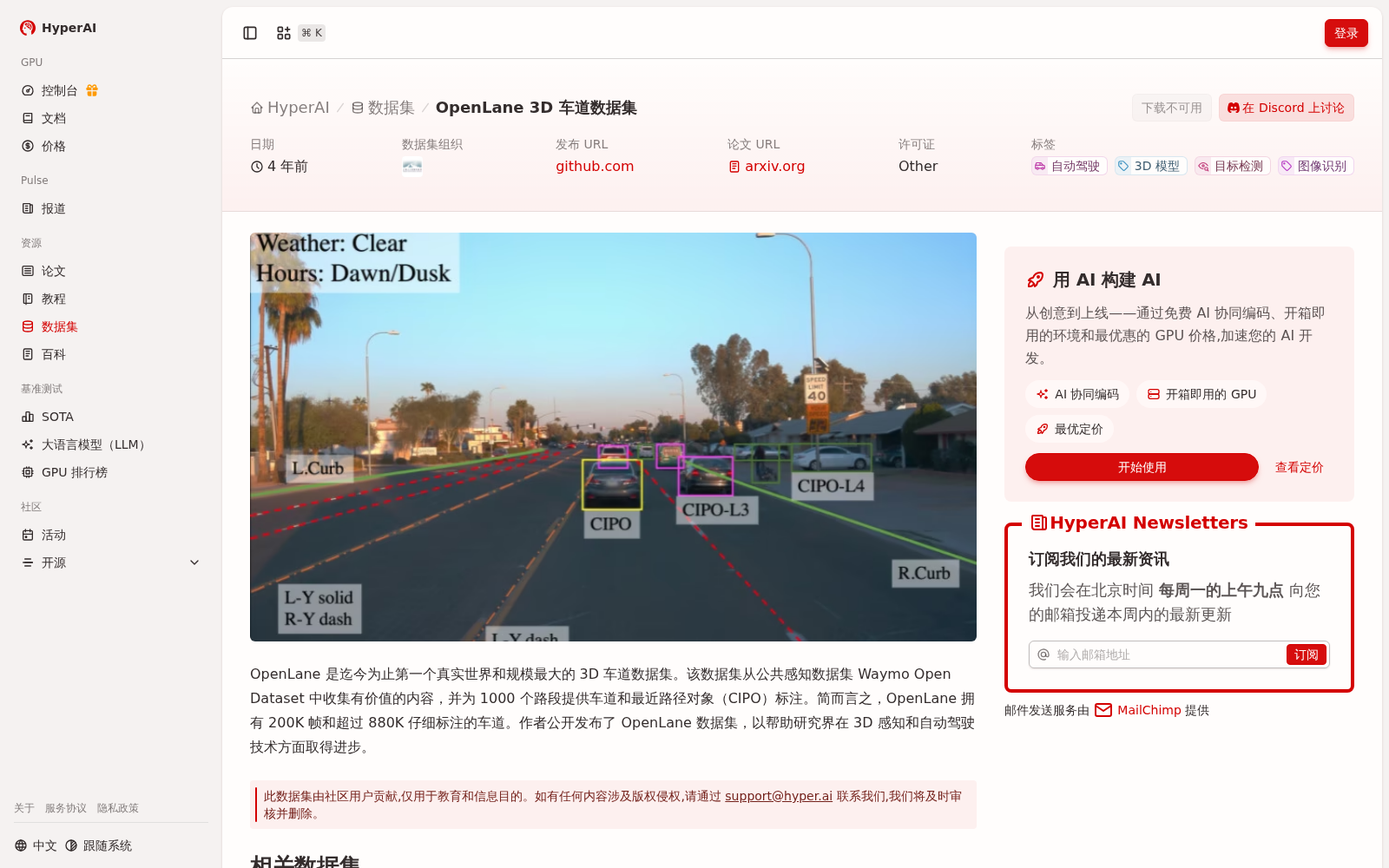
Task: Click the 登录 login button
Action: 1346,33
